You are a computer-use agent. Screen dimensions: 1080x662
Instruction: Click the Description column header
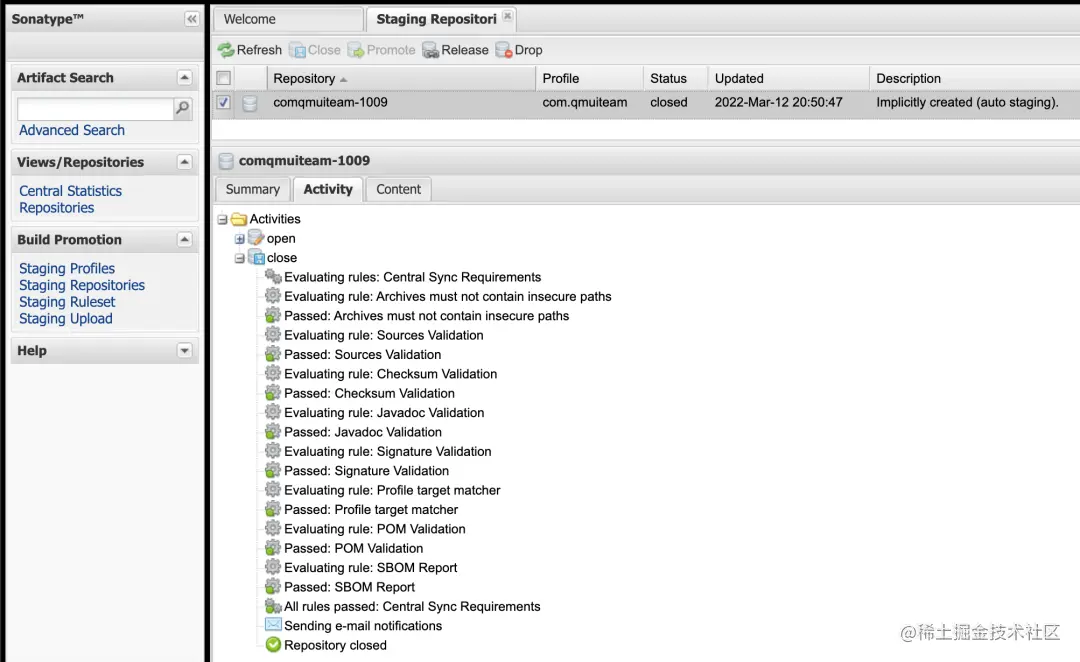click(x=975, y=79)
